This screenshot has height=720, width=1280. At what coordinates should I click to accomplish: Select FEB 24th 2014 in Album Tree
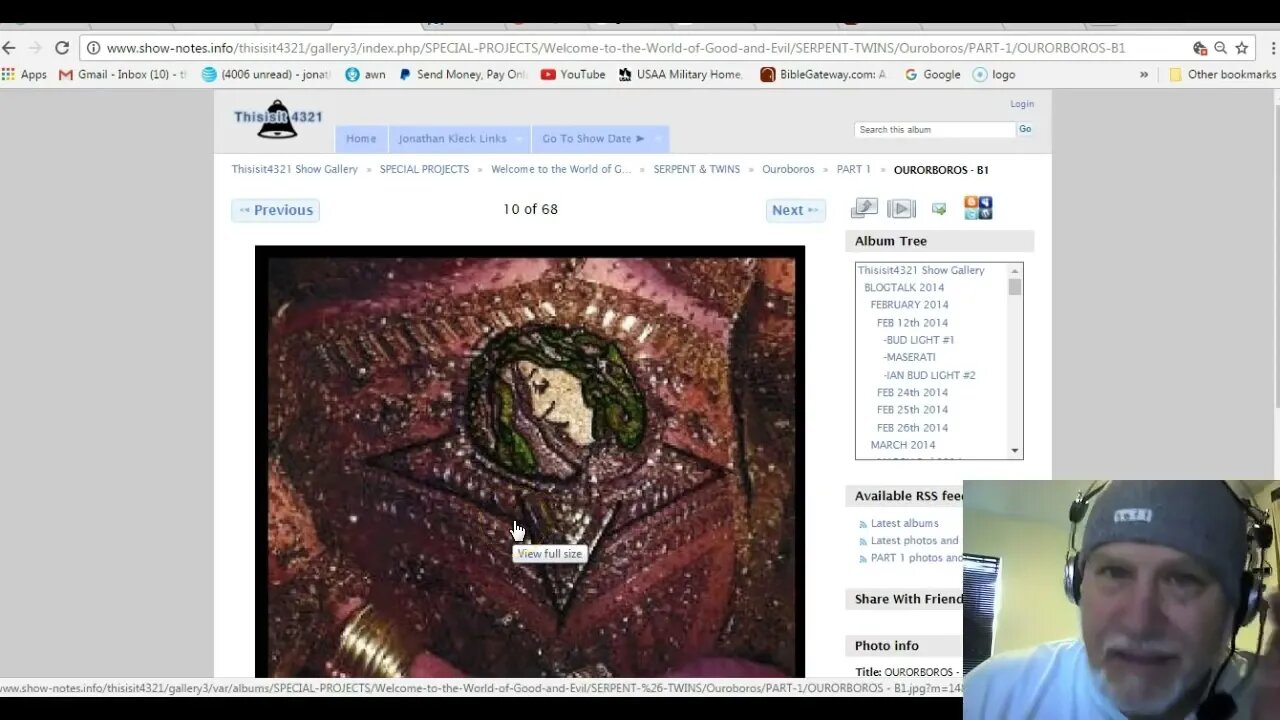click(x=912, y=392)
